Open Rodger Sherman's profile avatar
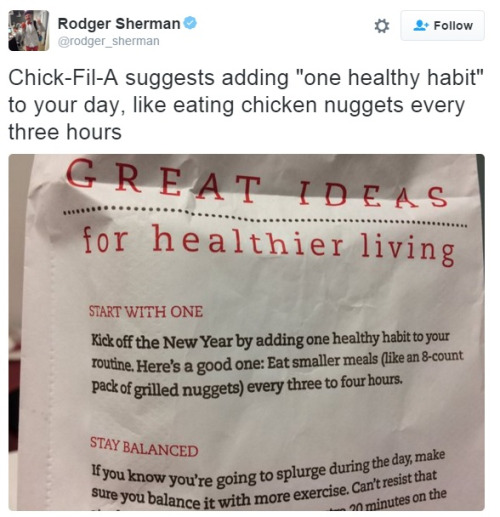Screen dimensions: 500x517 [29, 30]
